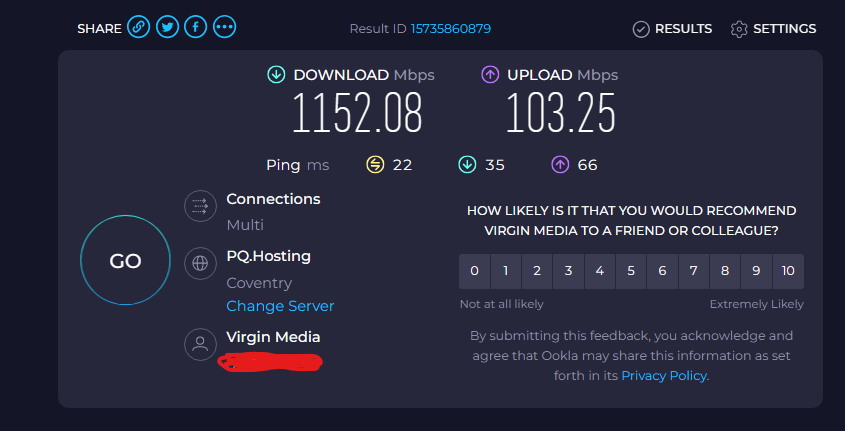845x431 pixels.
Task: Click the Virgin Media user profile icon
Action: point(200,344)
